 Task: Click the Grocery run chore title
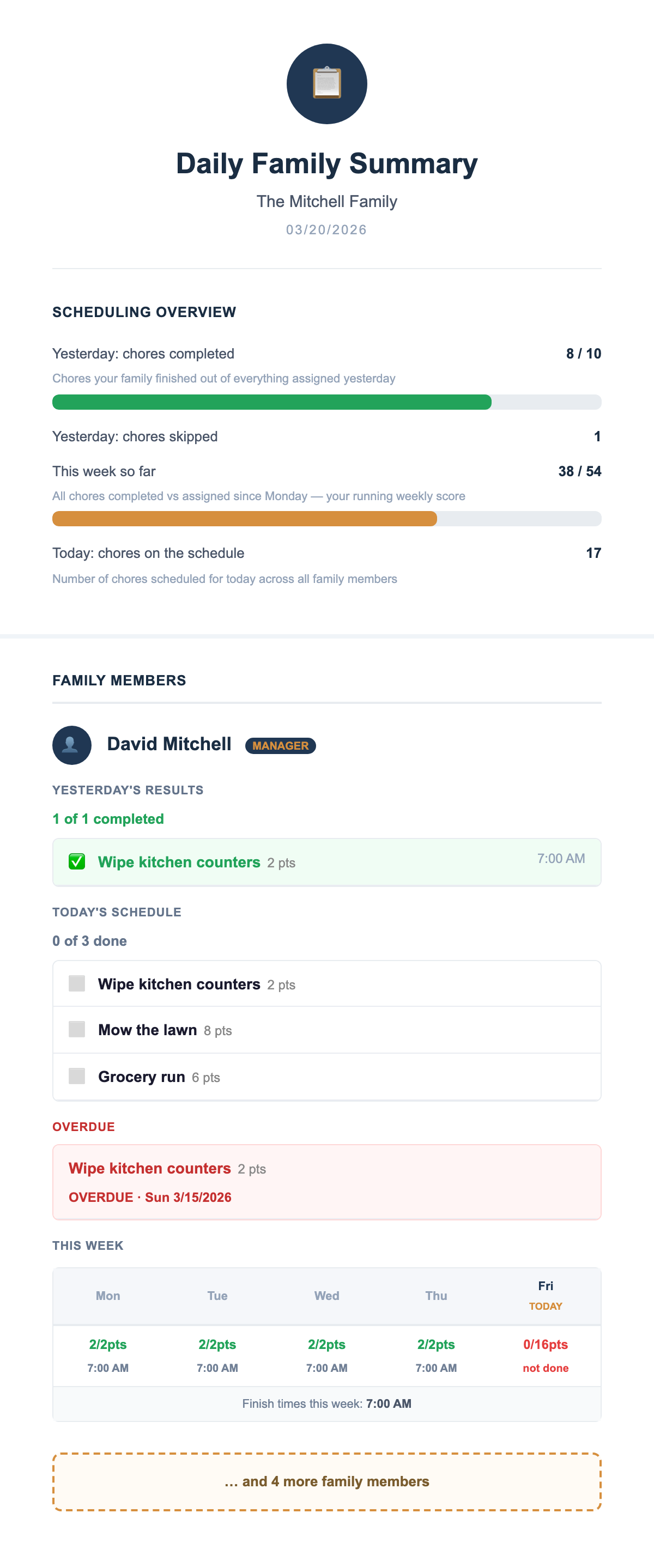(141, 1077)
